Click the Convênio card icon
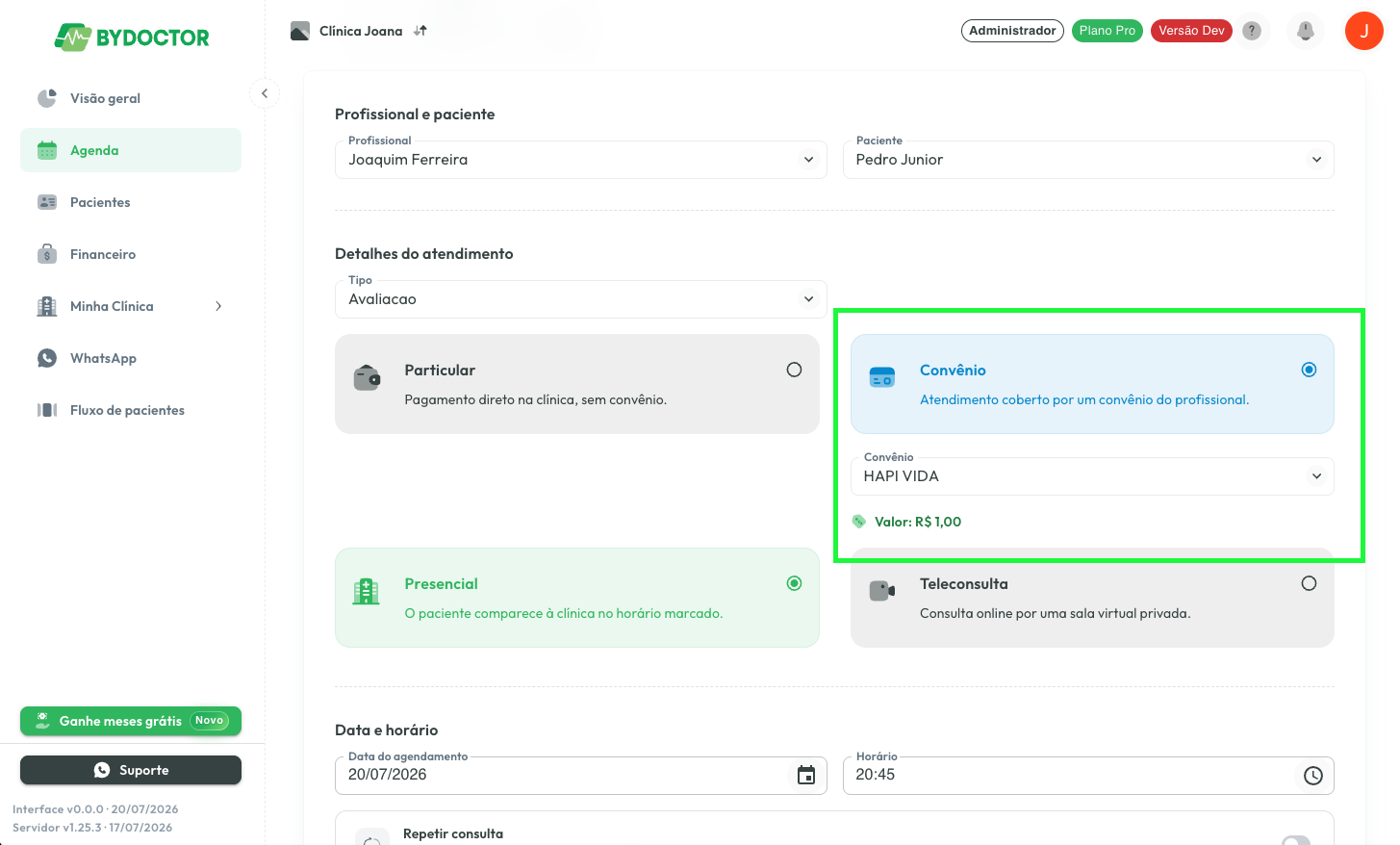 point(881,377)
